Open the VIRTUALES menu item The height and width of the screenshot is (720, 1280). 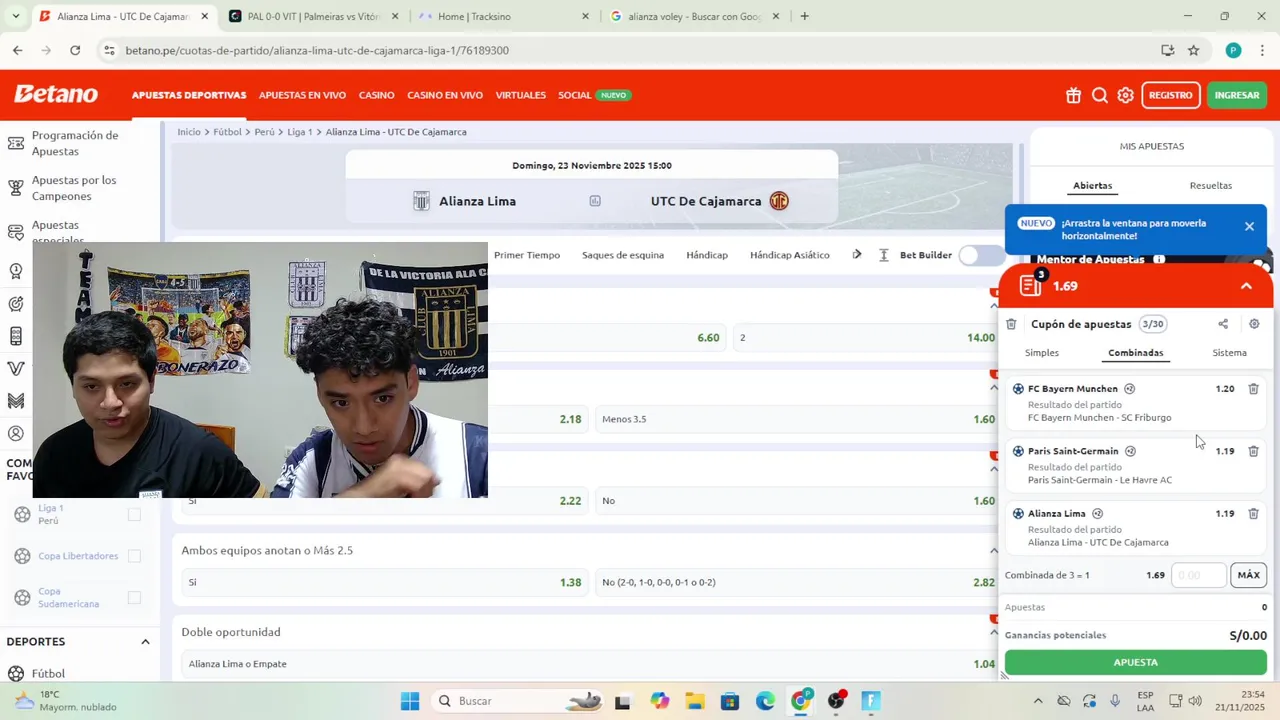pyautogui.click(x=520, y=95)
